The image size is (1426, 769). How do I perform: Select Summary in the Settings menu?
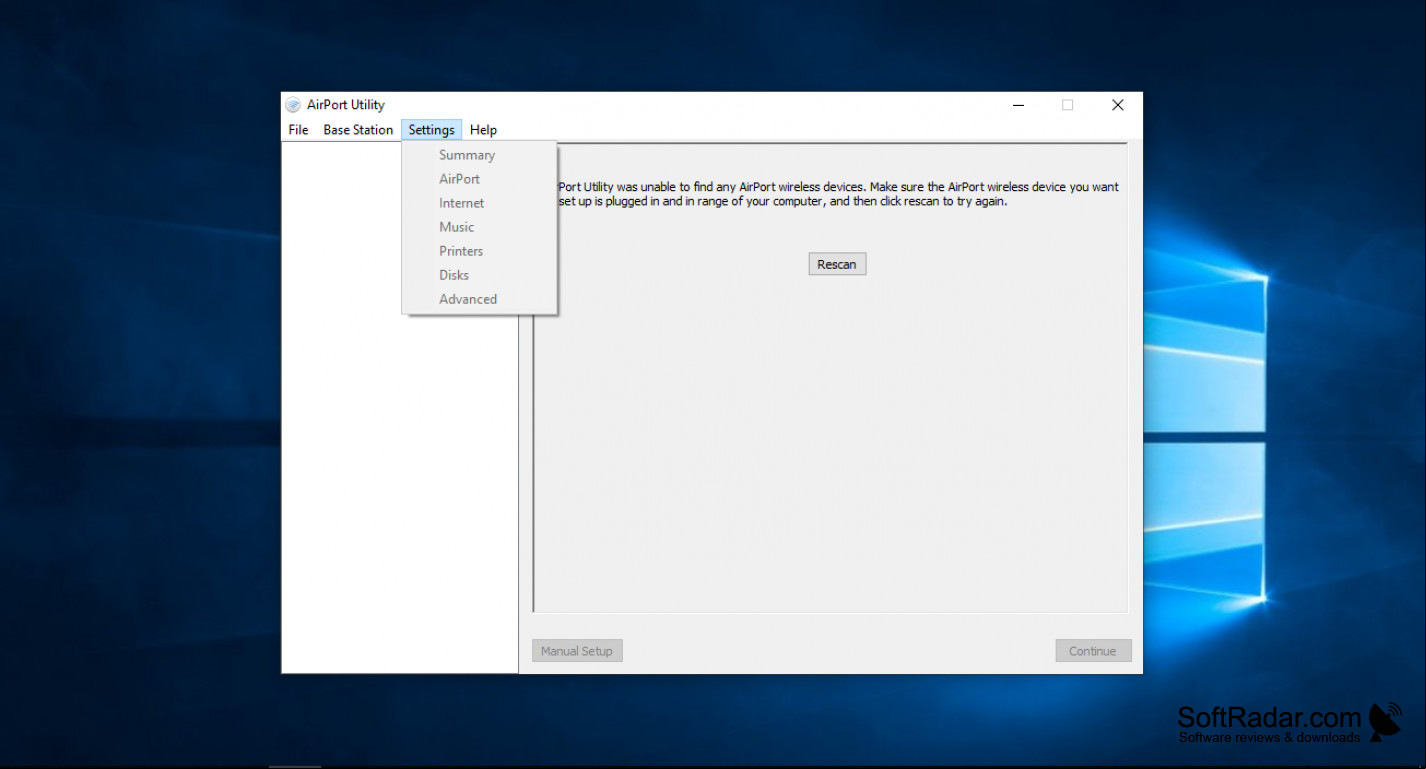pos(479,155)
